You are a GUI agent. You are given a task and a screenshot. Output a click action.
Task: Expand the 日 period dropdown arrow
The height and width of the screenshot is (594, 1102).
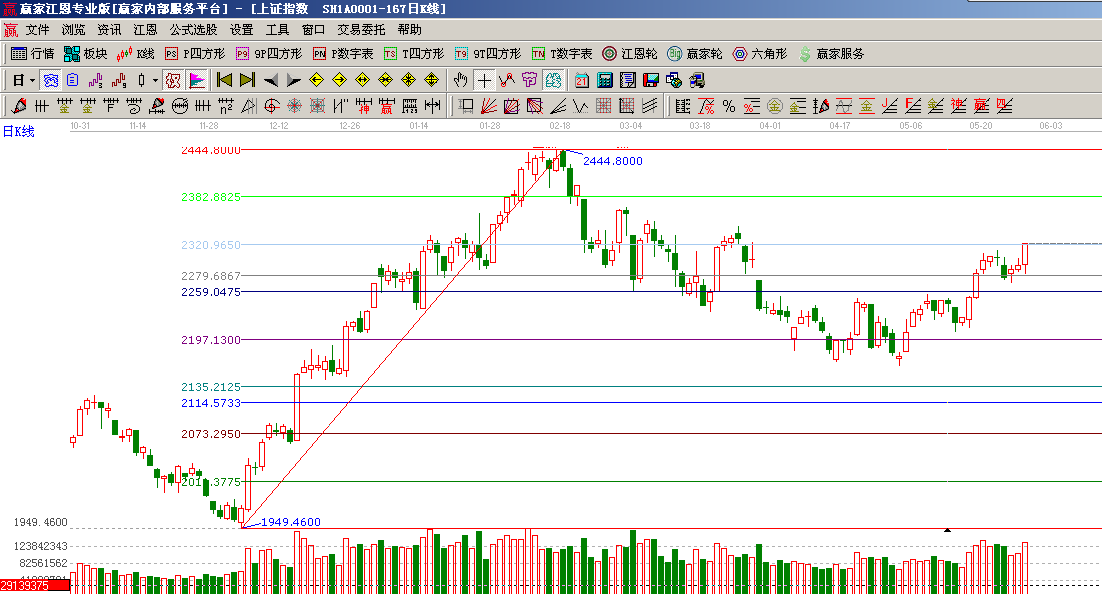32,80
